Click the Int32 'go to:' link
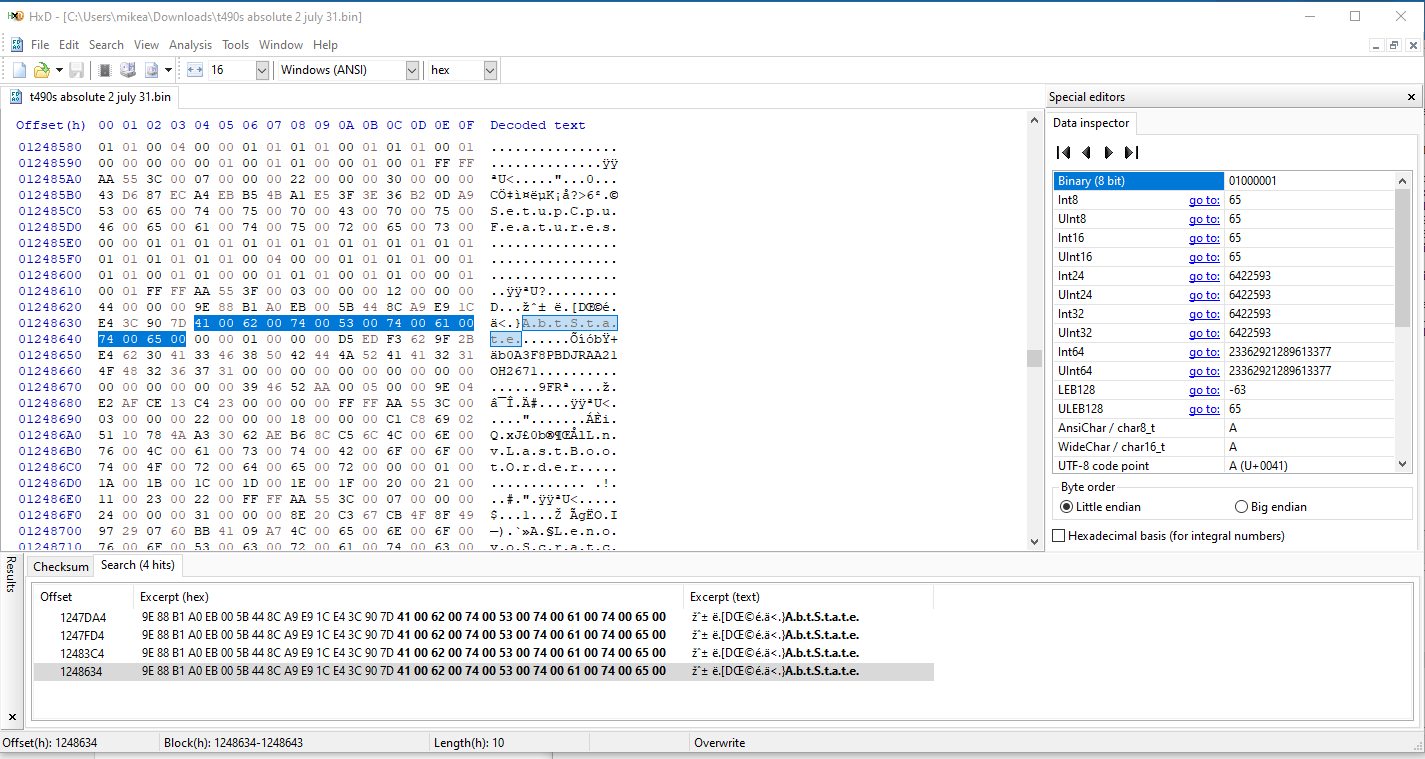 1203,314
